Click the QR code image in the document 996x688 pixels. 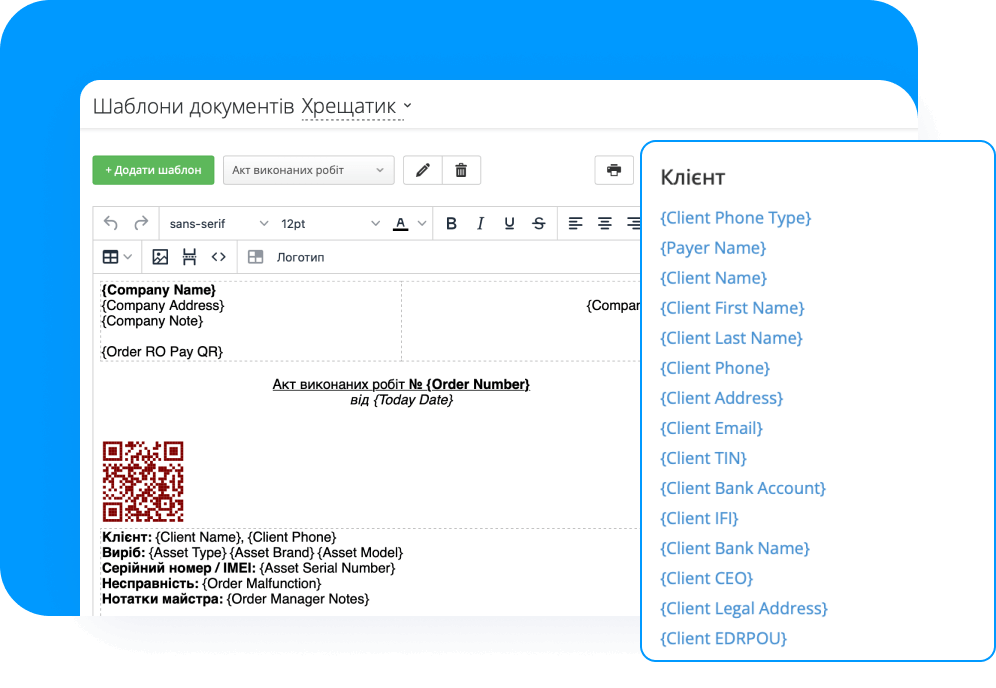pos(143,481)
